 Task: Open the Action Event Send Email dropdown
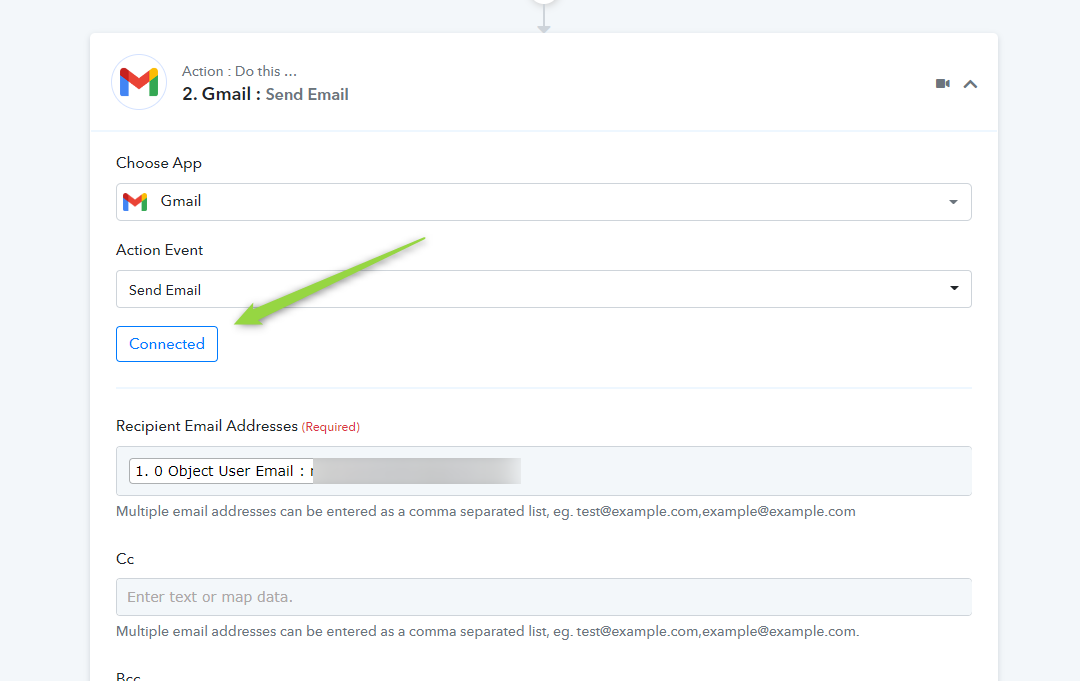pyautogui.click(x=543, y=289)
